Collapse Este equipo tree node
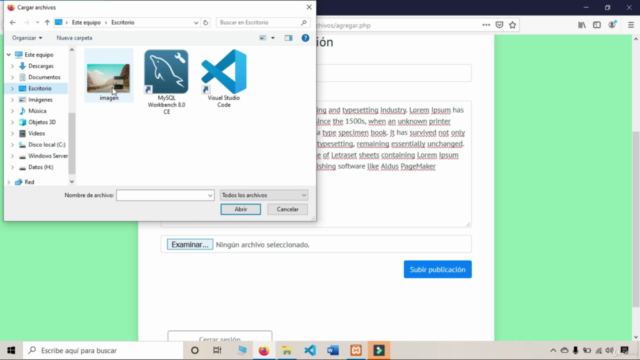This screenshot has height=360, width=640. pyautogui.click(x=9, y=55)
